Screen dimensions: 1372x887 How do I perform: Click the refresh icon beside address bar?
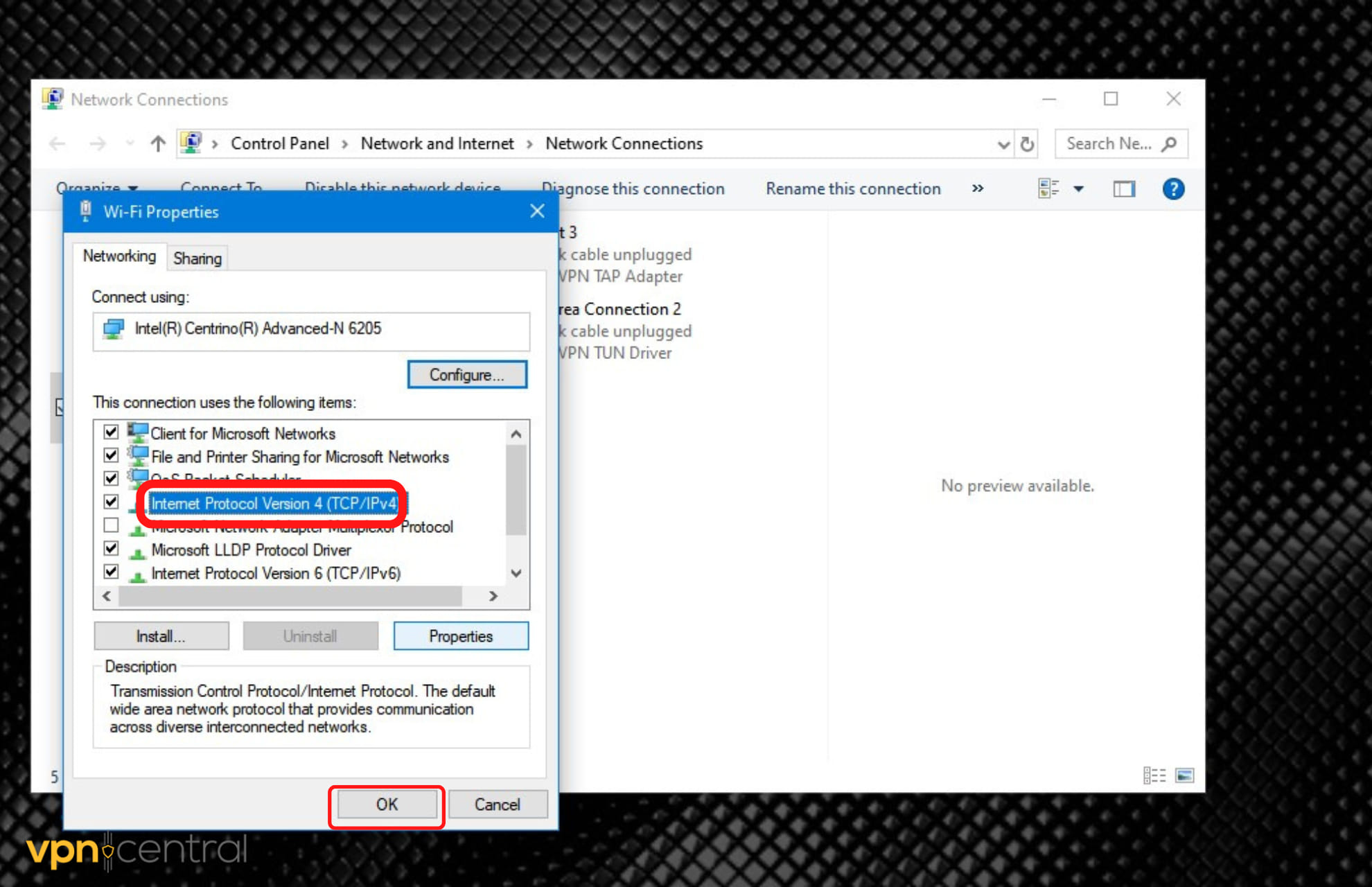pyautogui.click(x=1027, y=144)
